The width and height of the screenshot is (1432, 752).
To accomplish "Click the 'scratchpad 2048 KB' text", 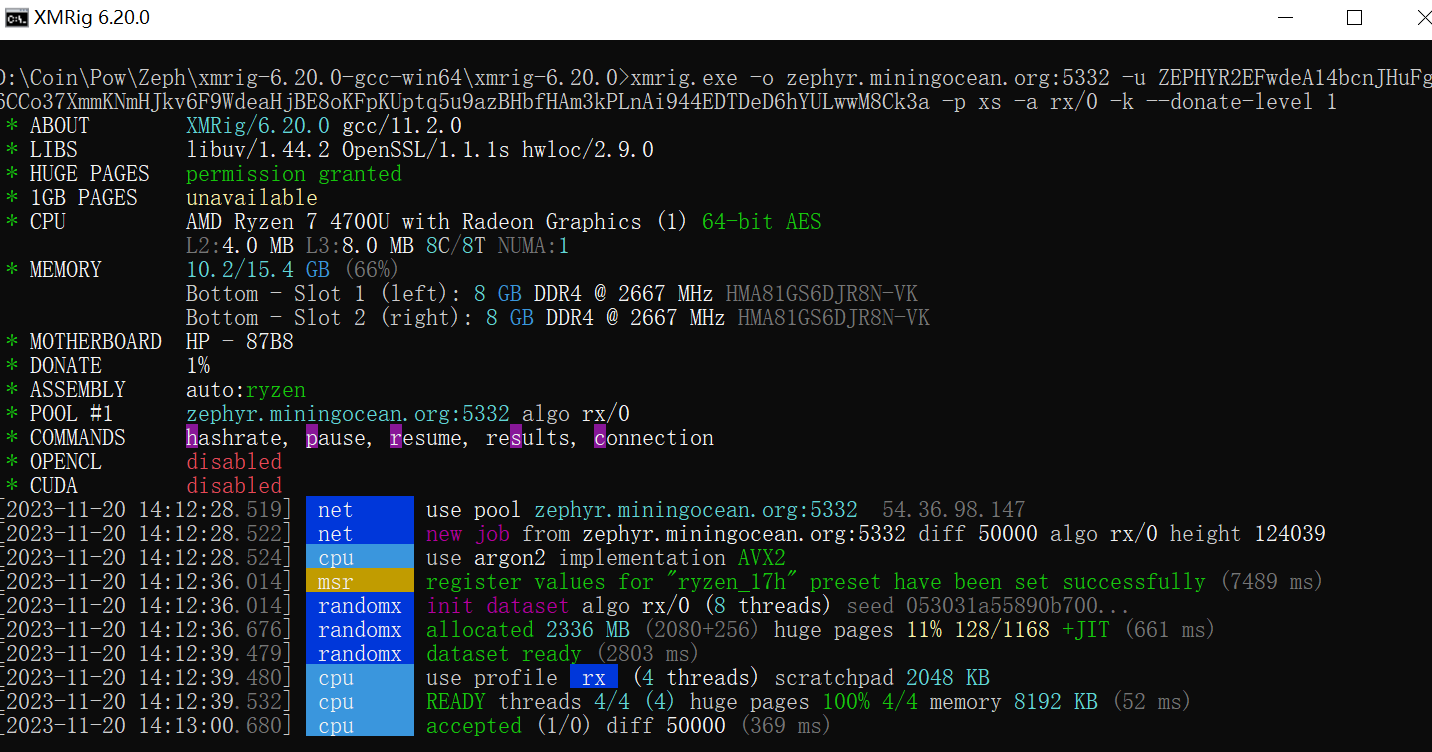I will 882,678.
